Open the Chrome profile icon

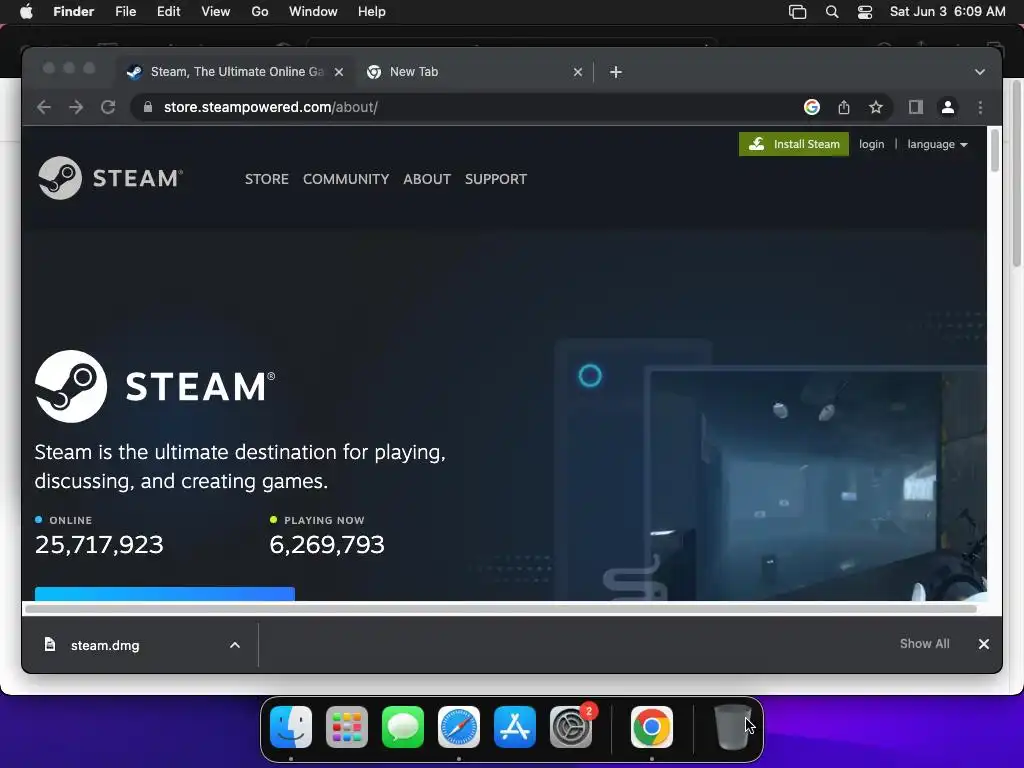[x=948, y=107]
